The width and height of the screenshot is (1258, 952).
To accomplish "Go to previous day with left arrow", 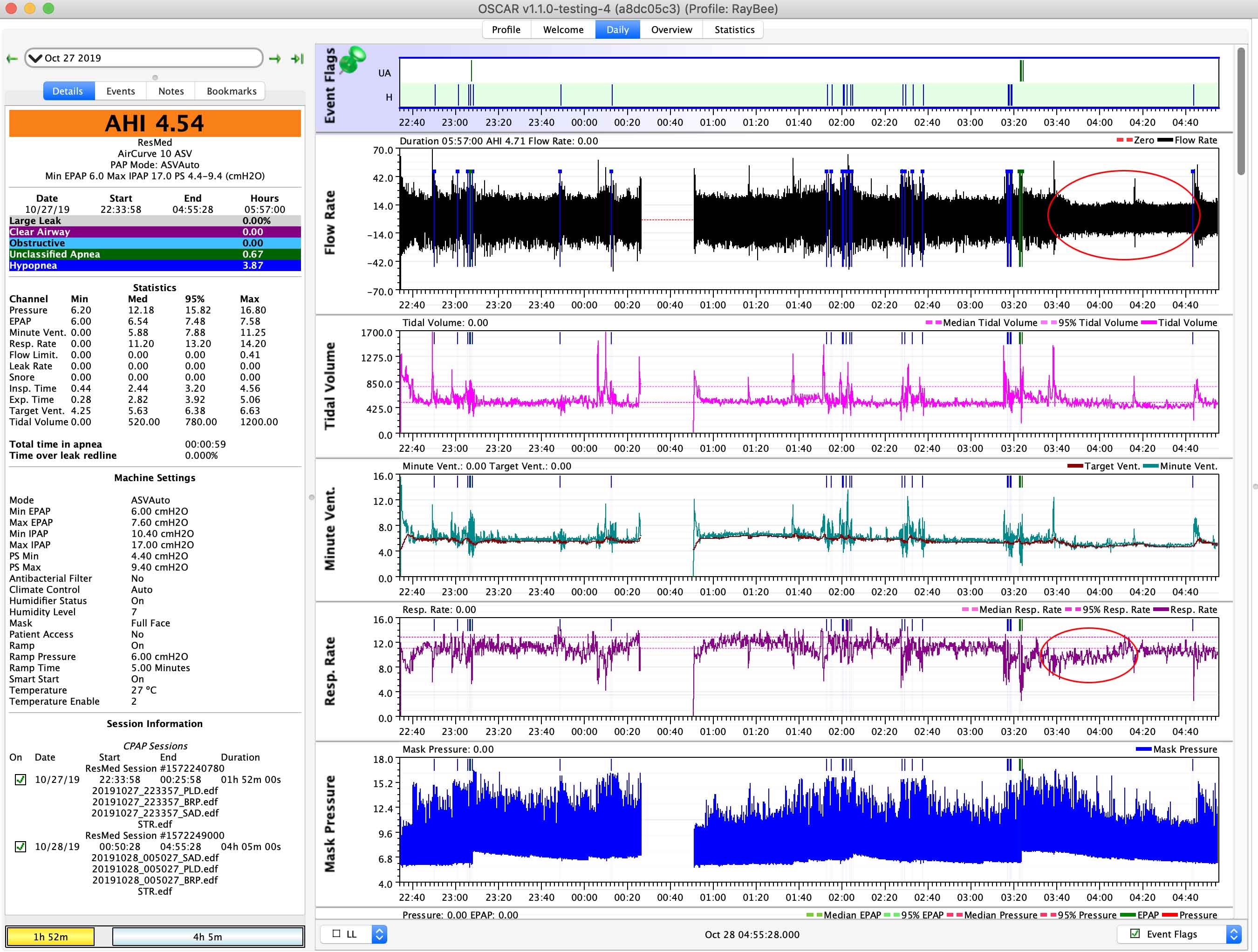I will click(12, 59).
